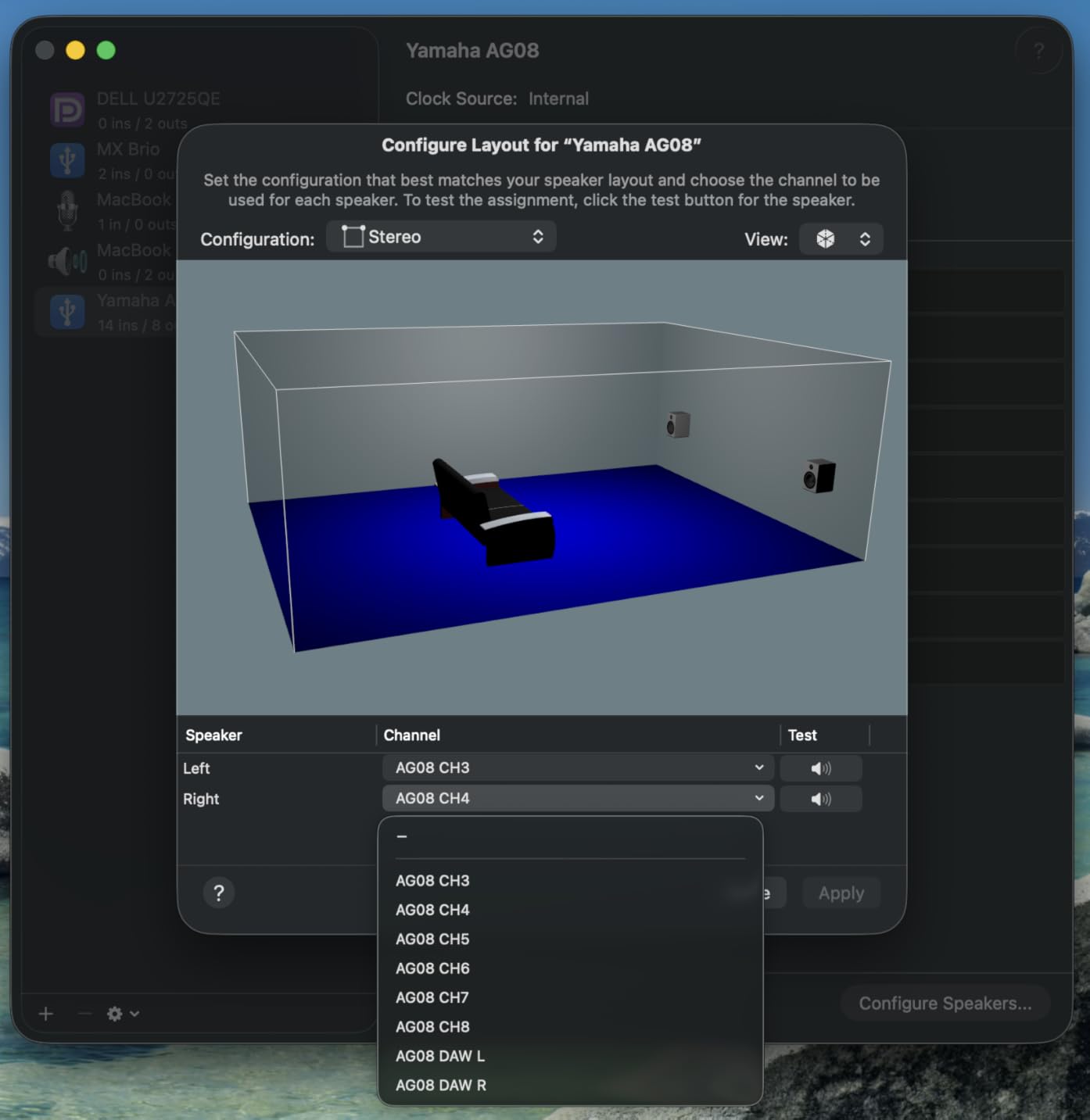Click the Configure Speakers... button

(945, 1004)
